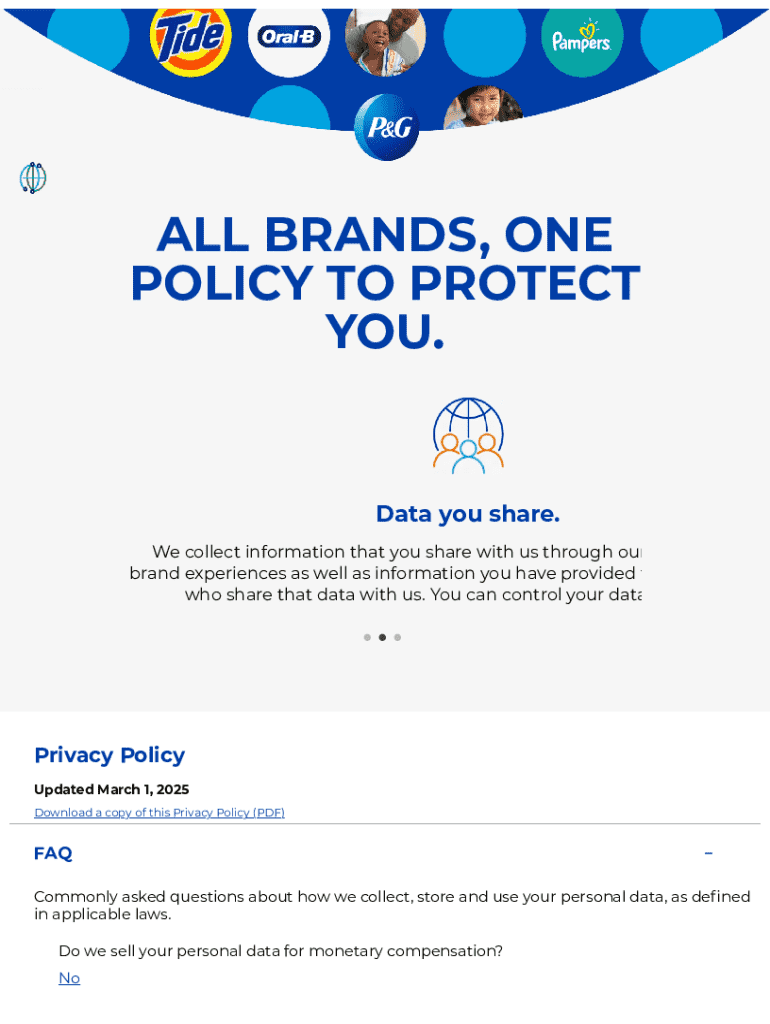
Task: Open the globe language selector icon
Action: click(x=33, y=178)
